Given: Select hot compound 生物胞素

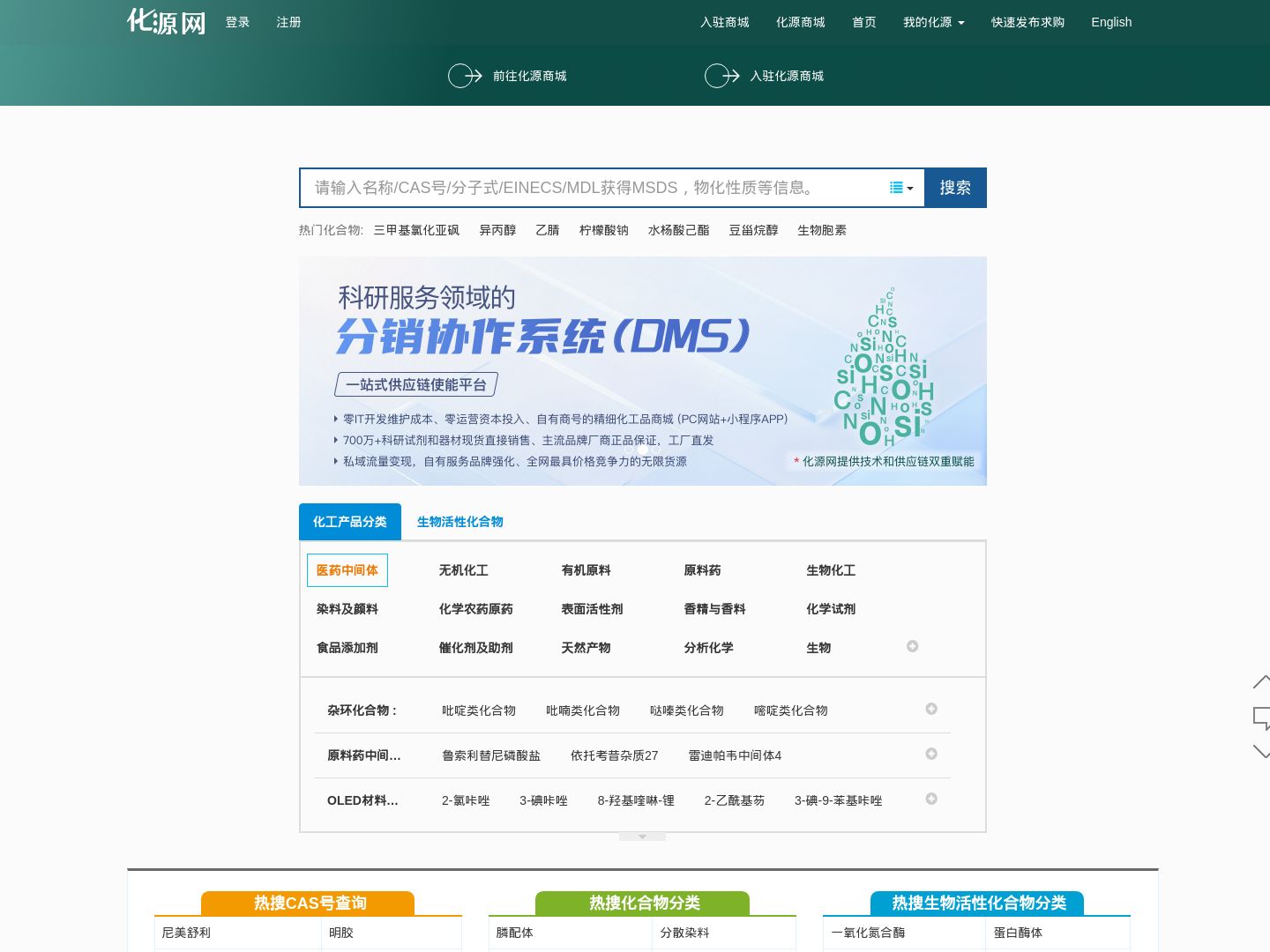Looking at the screenshot, I should pos(822,230).
